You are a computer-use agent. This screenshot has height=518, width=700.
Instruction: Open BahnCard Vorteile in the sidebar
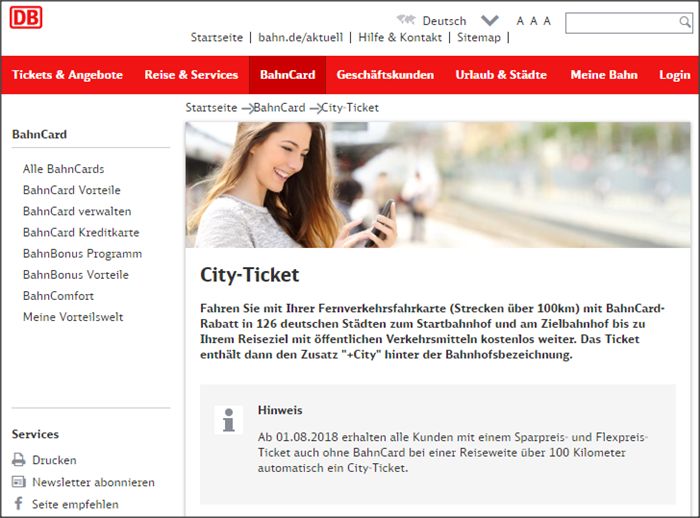tap(72, 190)
